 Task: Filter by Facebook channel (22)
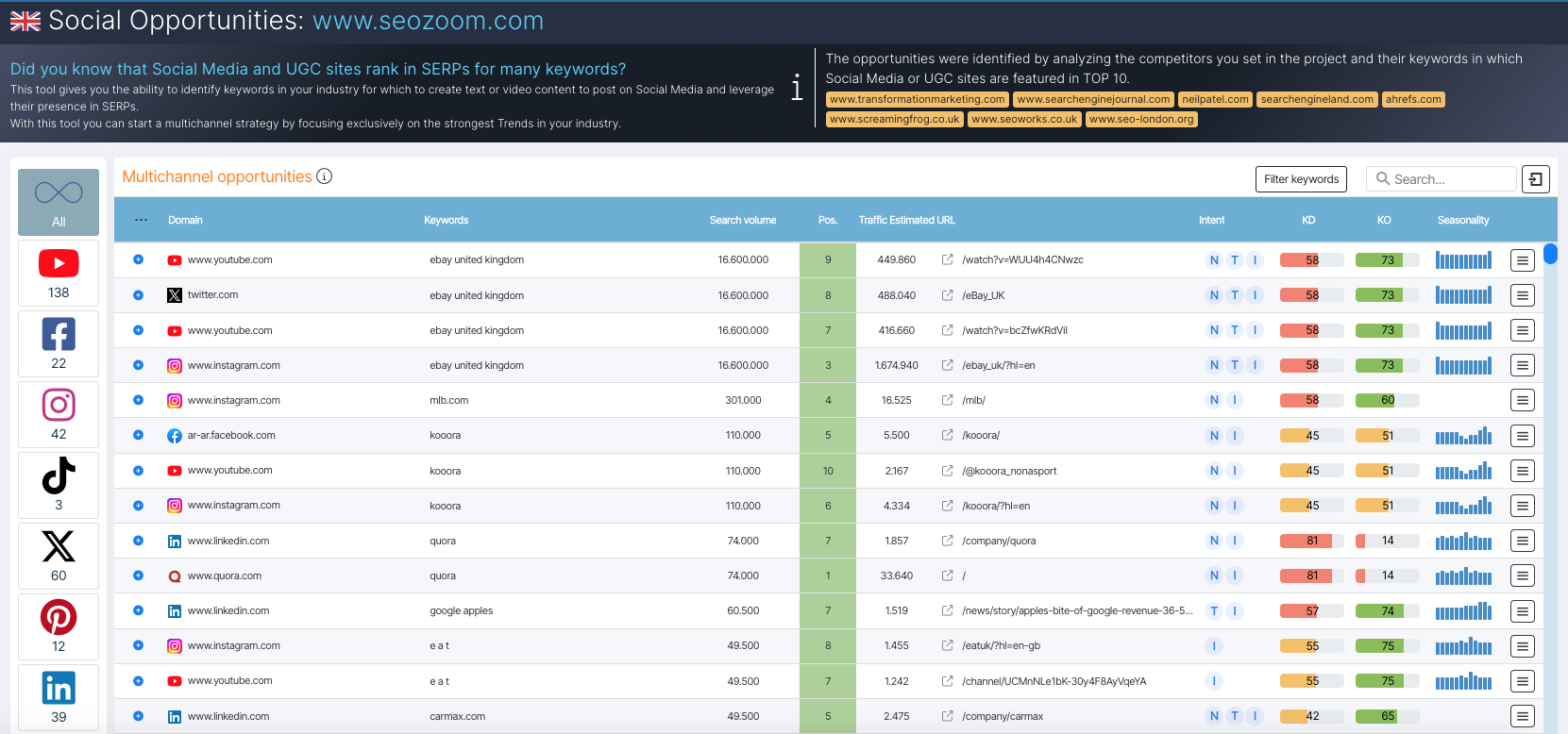[59, 344]
